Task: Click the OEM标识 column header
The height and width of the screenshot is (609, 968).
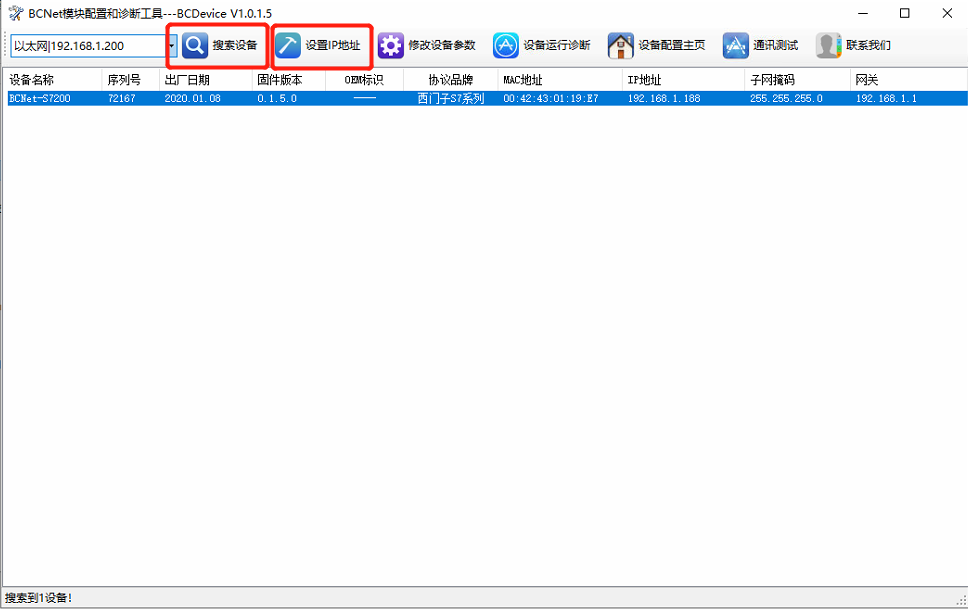Action: click(x=364, y=80)
